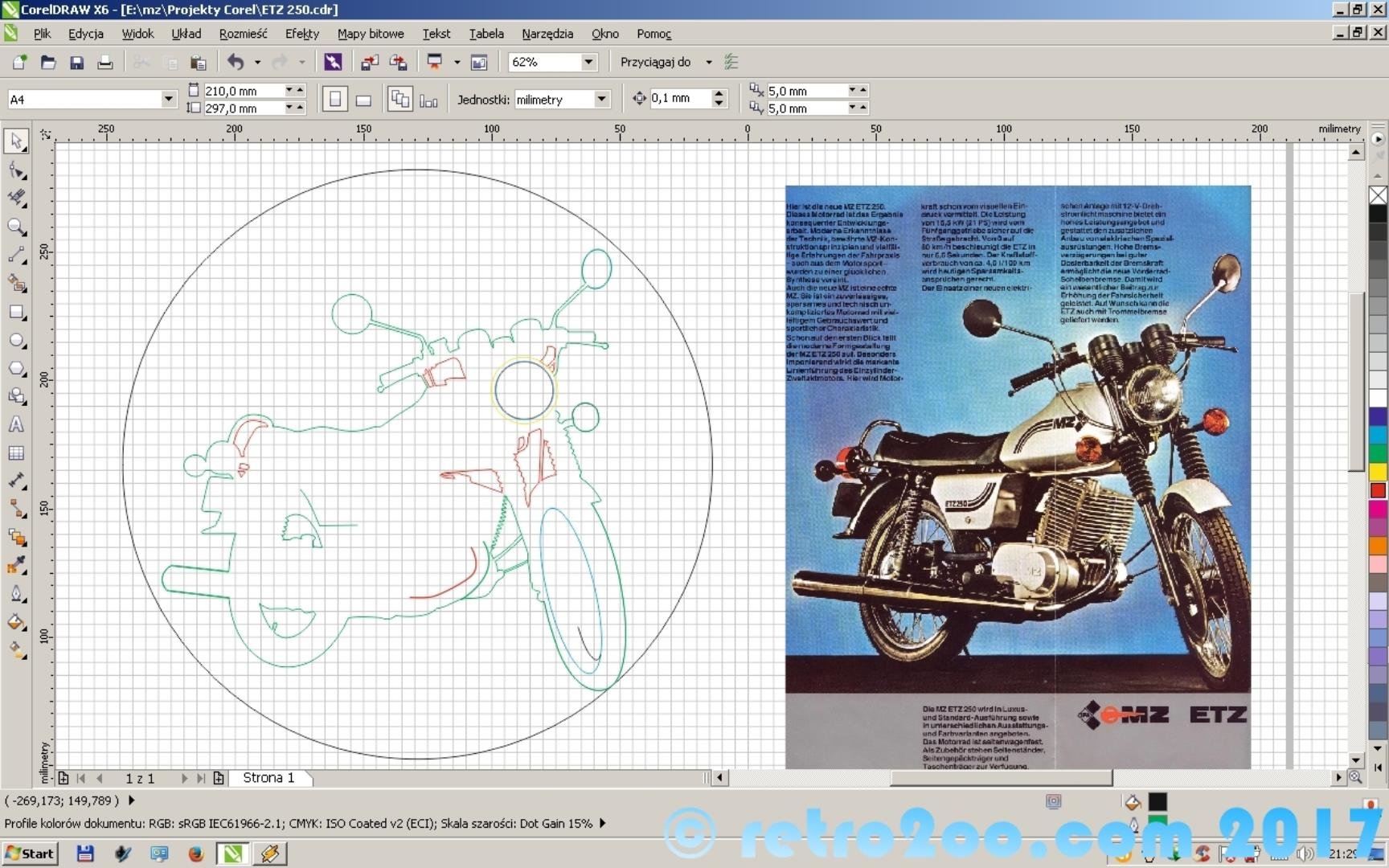This screenshot has height=868, width=1389.
Task: Choose the Rectangle tool
Action: click(x=16, y=312)
